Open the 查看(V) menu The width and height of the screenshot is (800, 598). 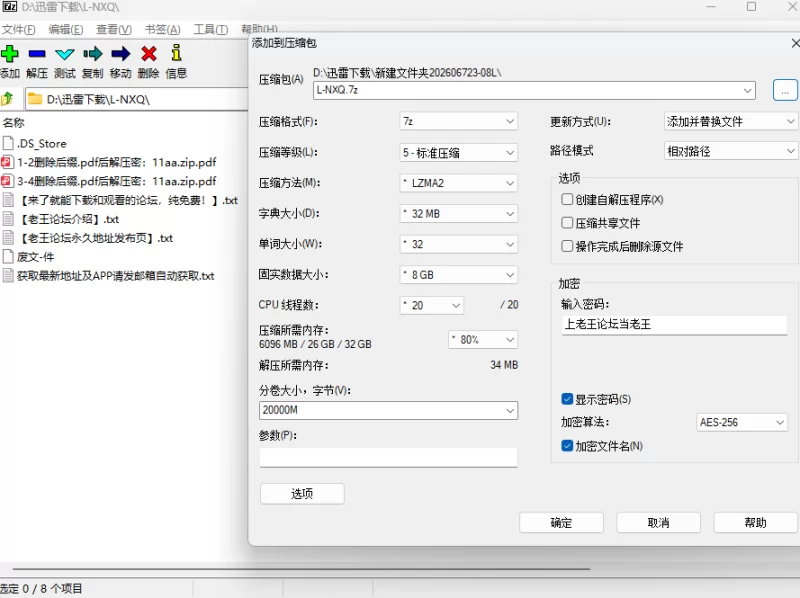click(114, 30)
